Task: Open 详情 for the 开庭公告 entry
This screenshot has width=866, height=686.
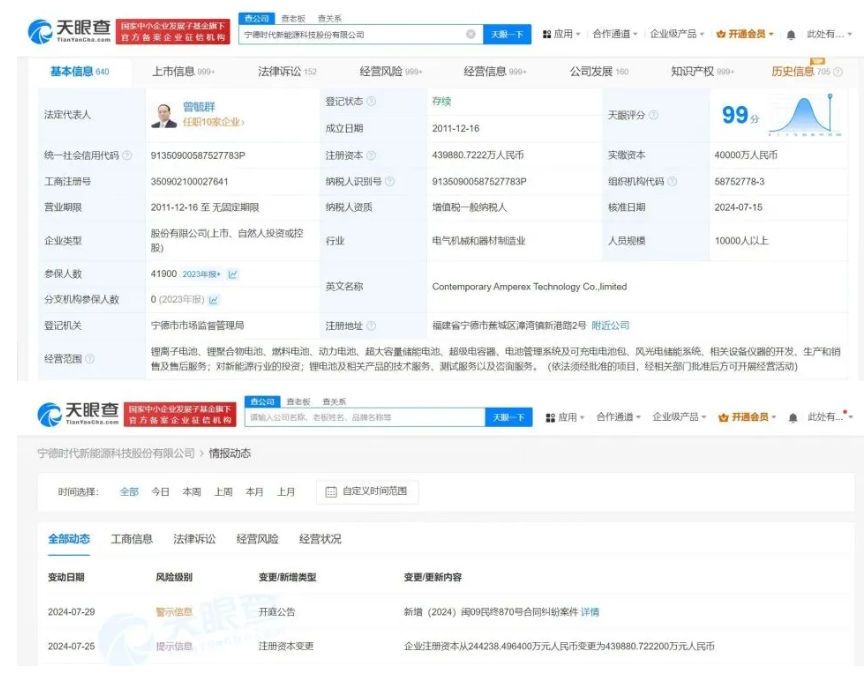Action: click(x=590, y=612)
